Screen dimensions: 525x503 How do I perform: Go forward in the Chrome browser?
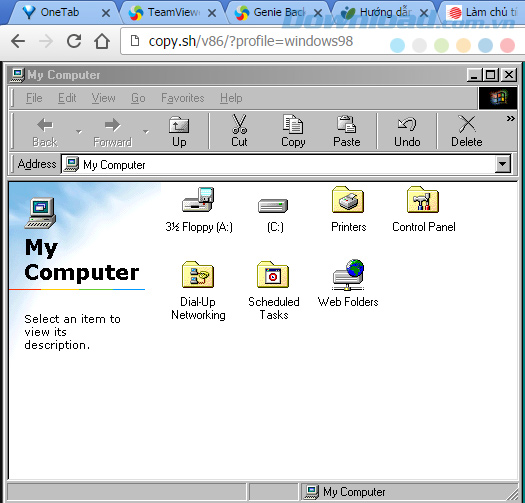pos(46,42)
